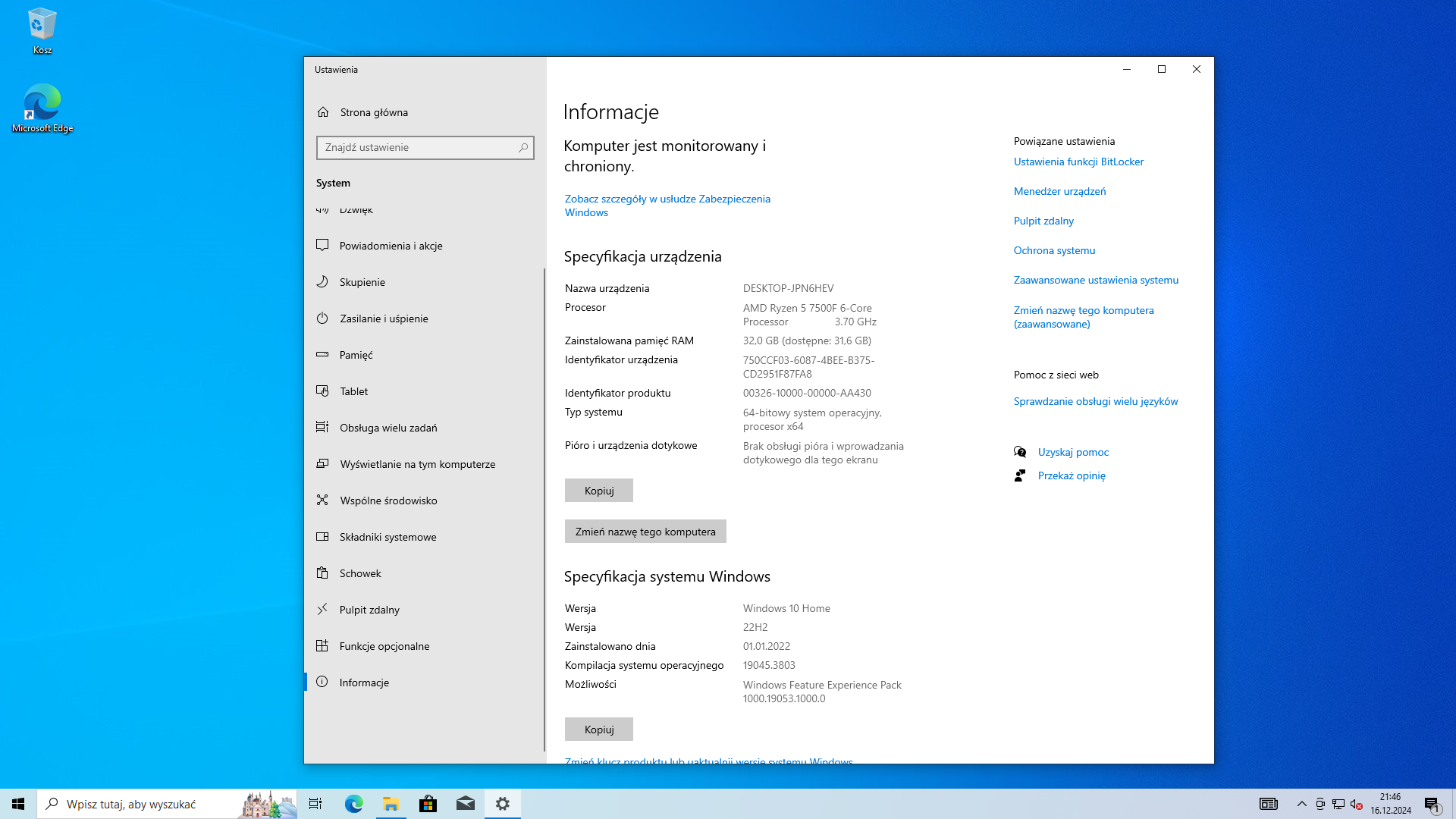Open Wspólne środowisko settings
The width and height of the screenshot is (1456, 819).
coord(425,500)
